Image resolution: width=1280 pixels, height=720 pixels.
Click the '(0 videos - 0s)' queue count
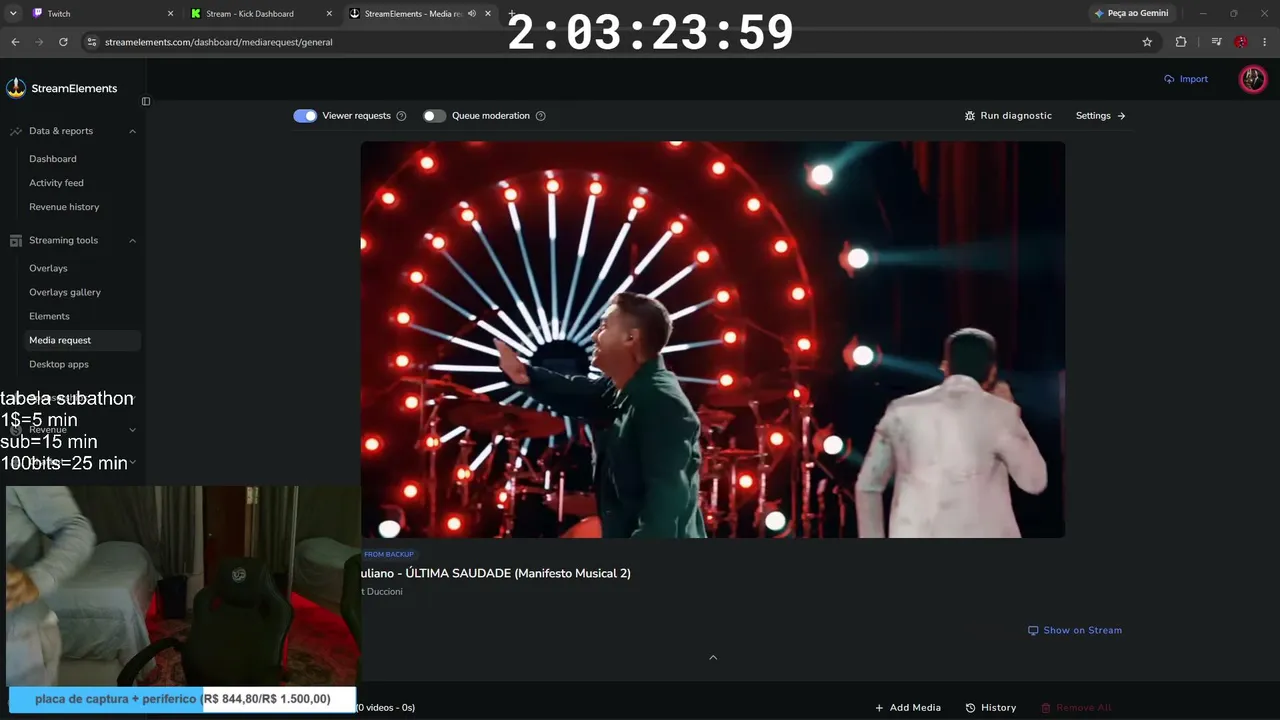(386, 708)
